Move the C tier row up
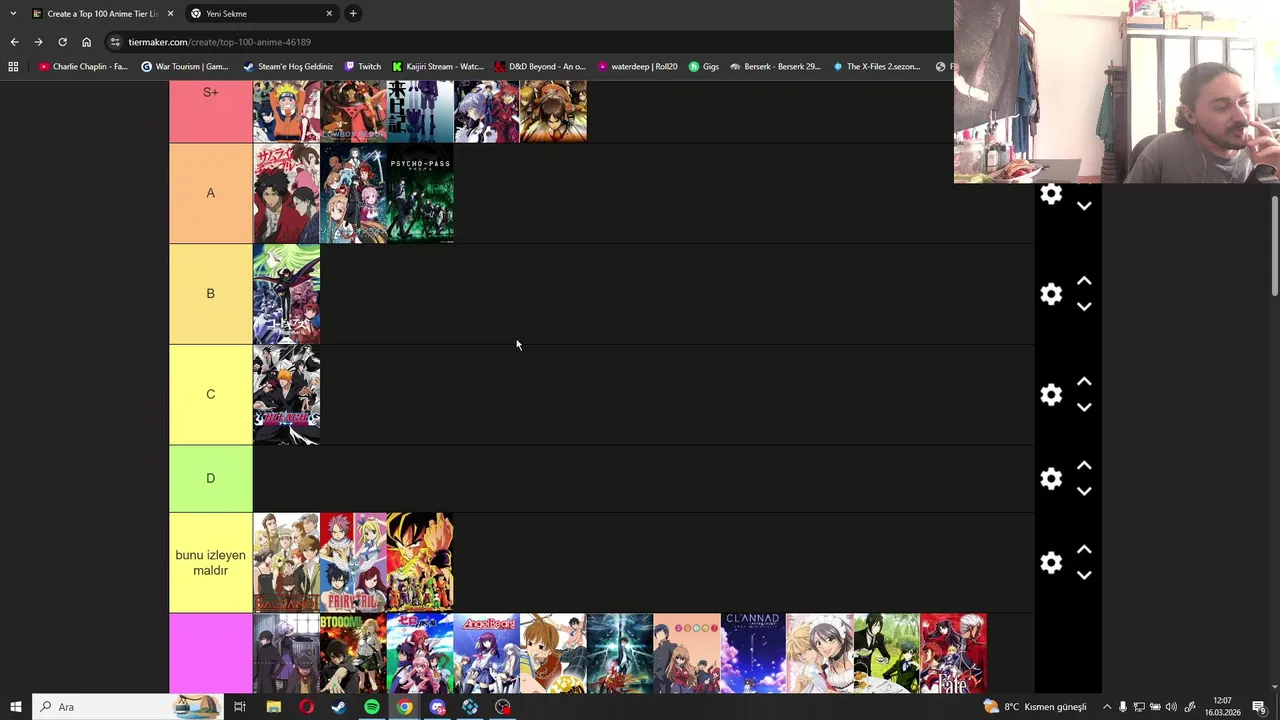This screenshot has width=1280, height=720. coord(1084,382)
